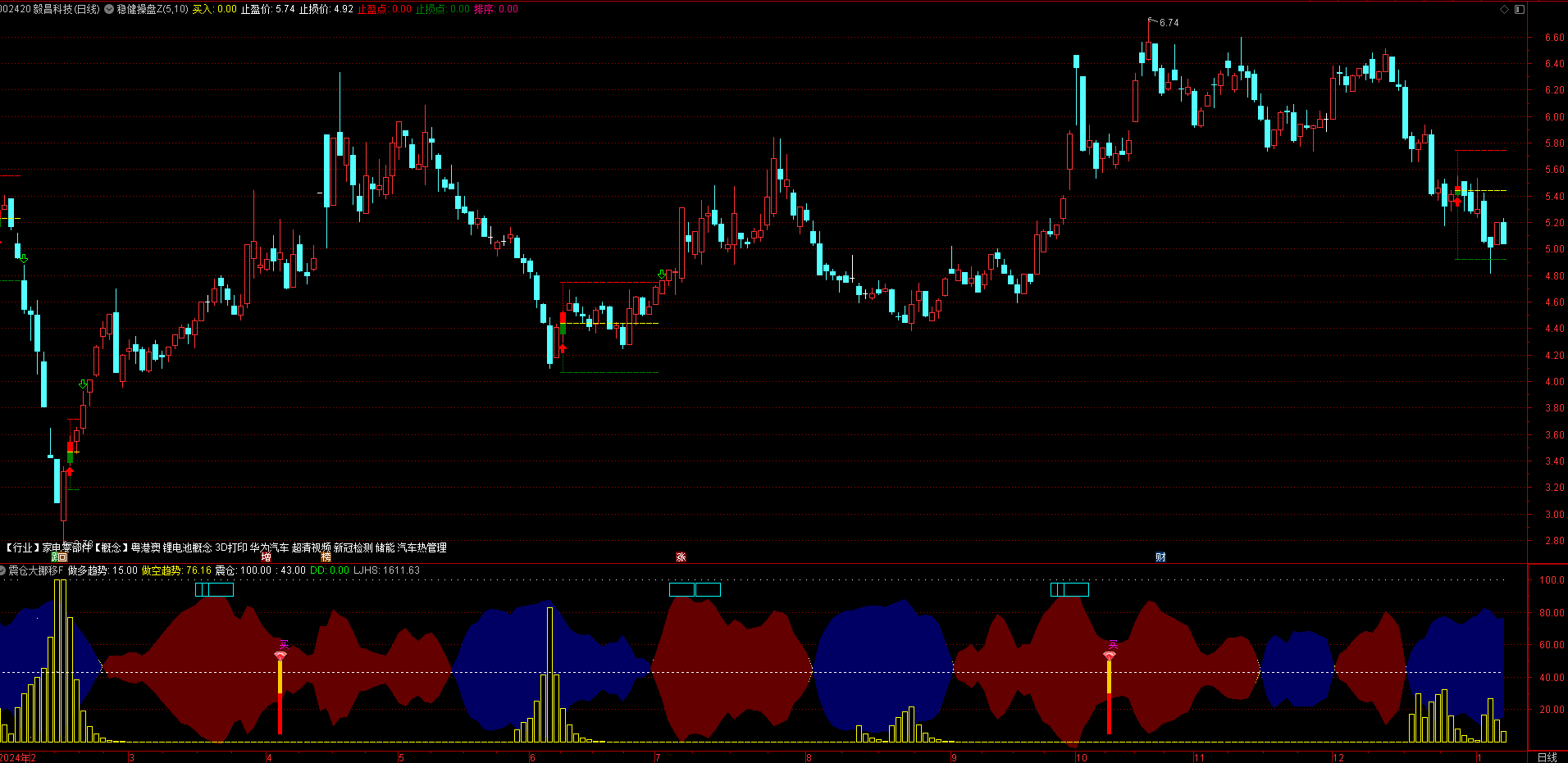Click the white box marker above October in sub-chart
1568x763 pixels.
coord(1069,589)
